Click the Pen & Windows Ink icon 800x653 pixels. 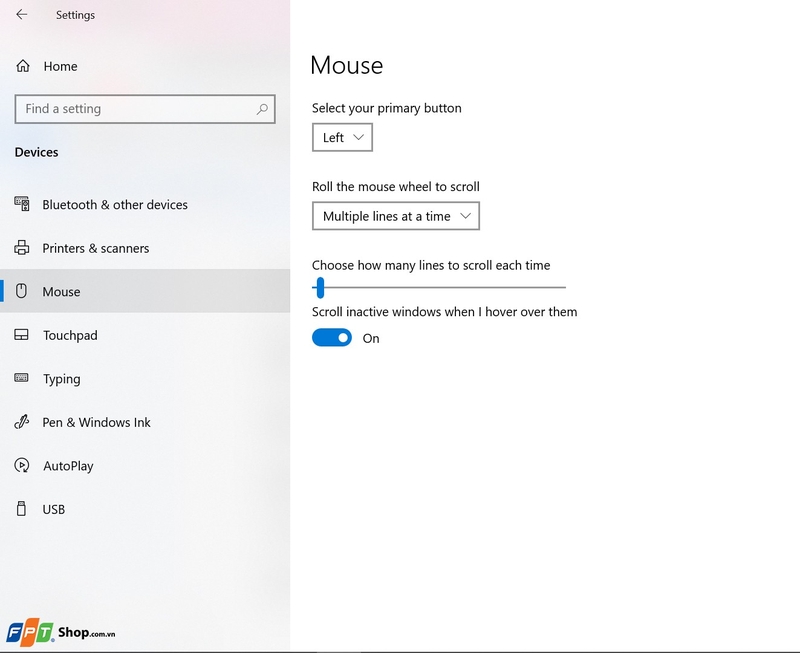(21, 422)
